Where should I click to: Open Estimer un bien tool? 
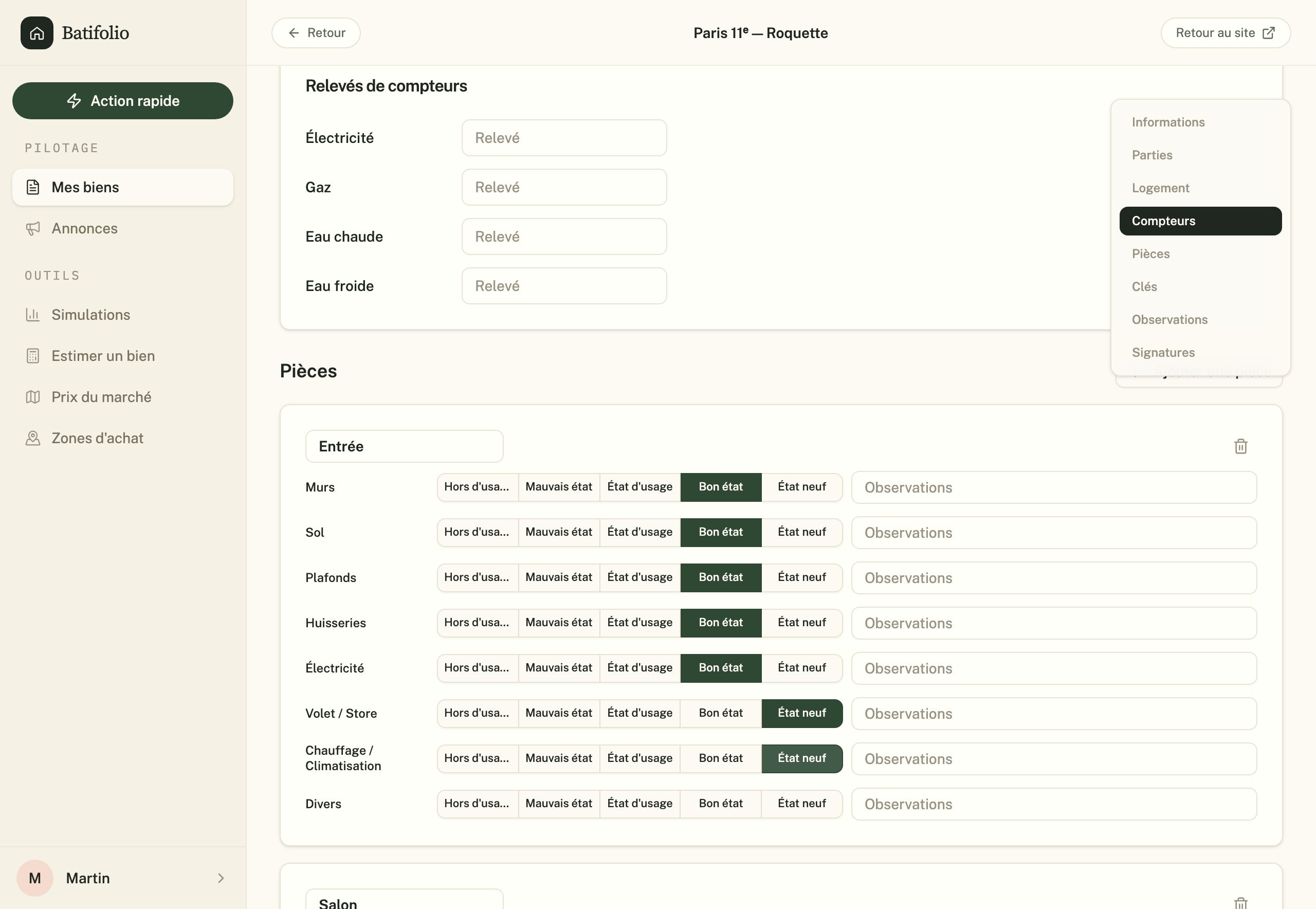tap(123, 356)
